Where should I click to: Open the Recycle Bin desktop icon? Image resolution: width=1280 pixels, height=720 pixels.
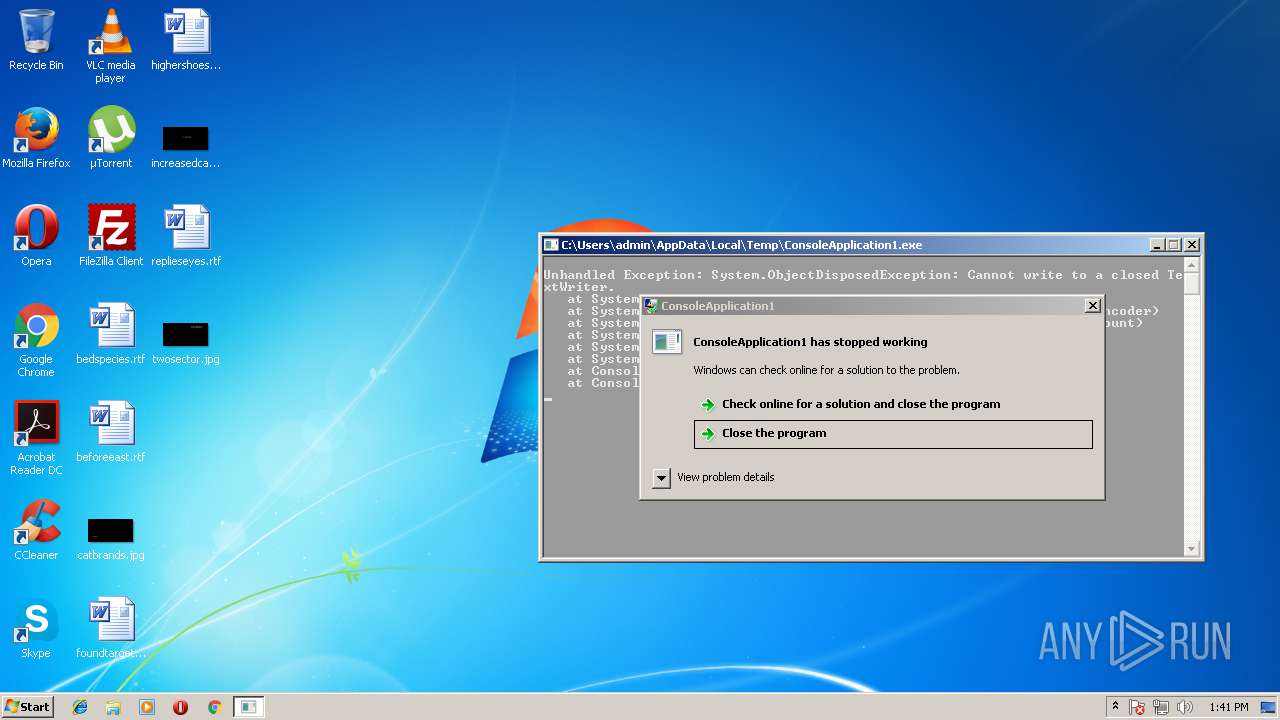[36, 40]
